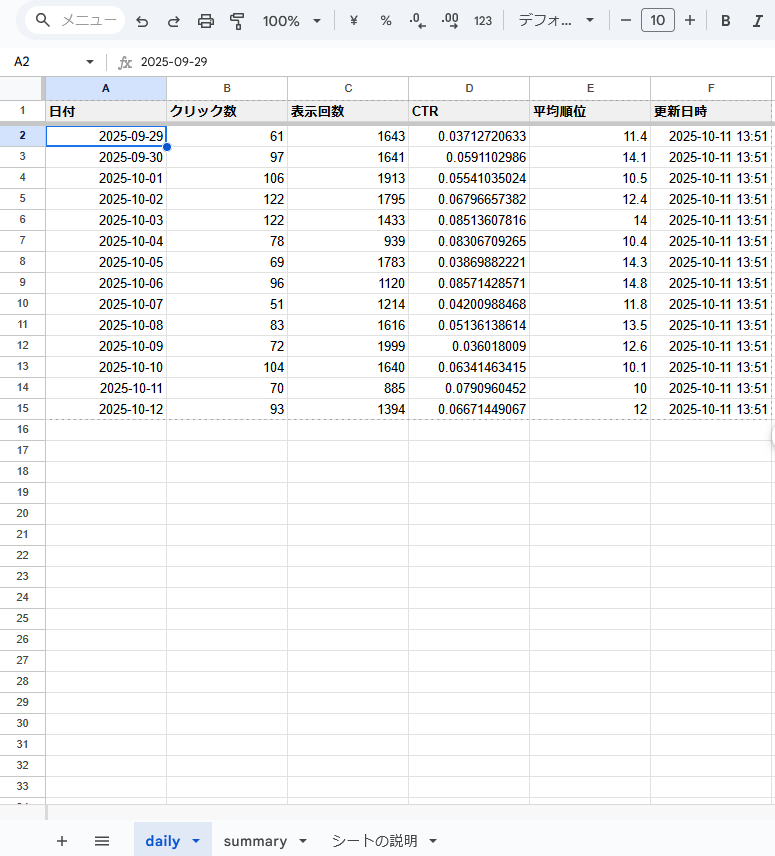Apply percent number format
The image size is (775, 856).
pos(385,21)
